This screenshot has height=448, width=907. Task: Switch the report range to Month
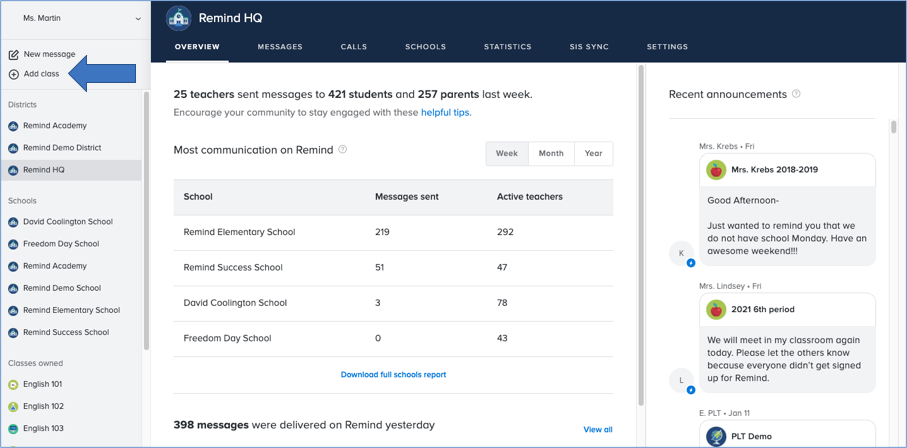551,153
